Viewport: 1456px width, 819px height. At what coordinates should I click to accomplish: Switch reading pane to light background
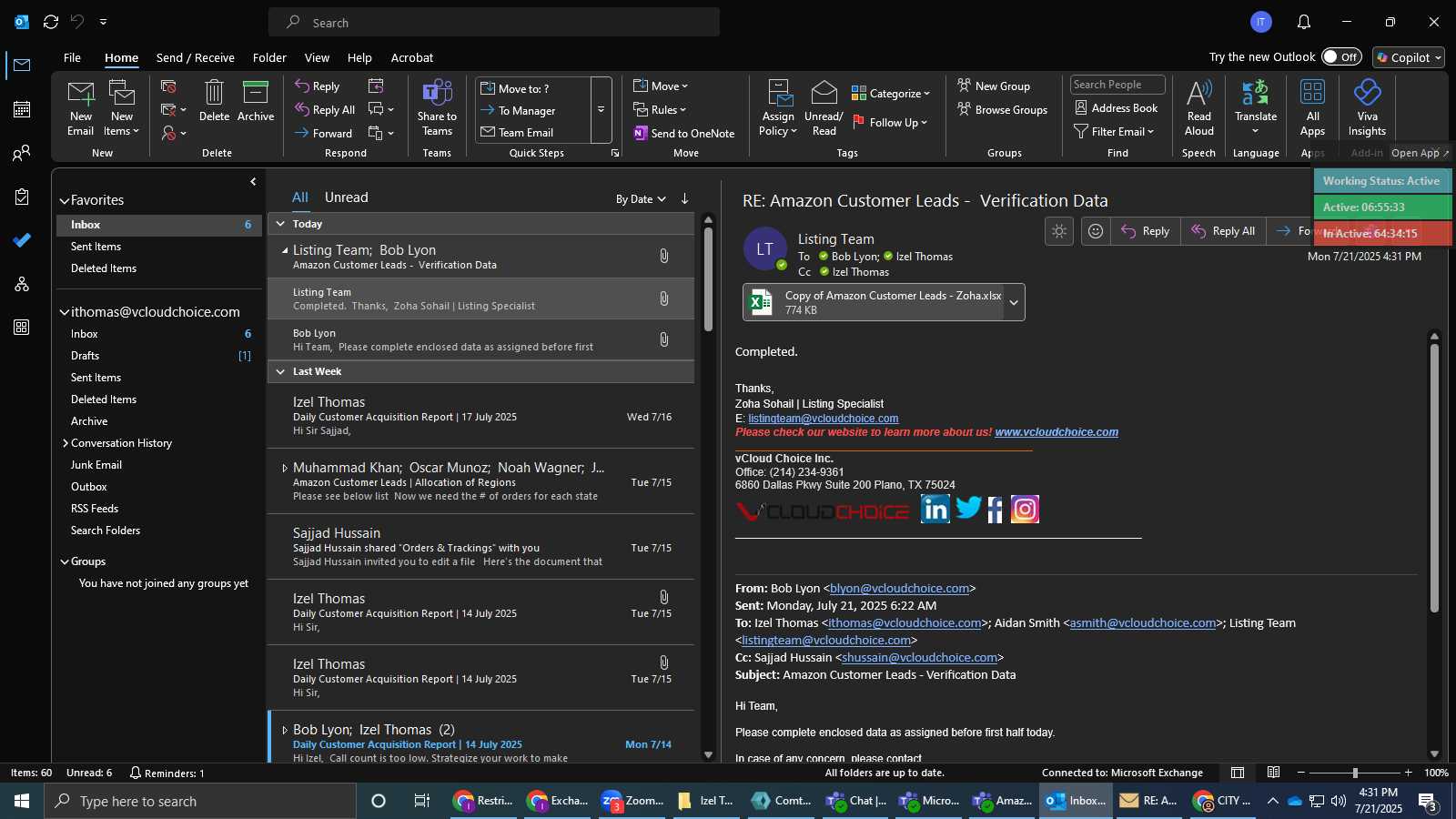(x=1059, y=231)
